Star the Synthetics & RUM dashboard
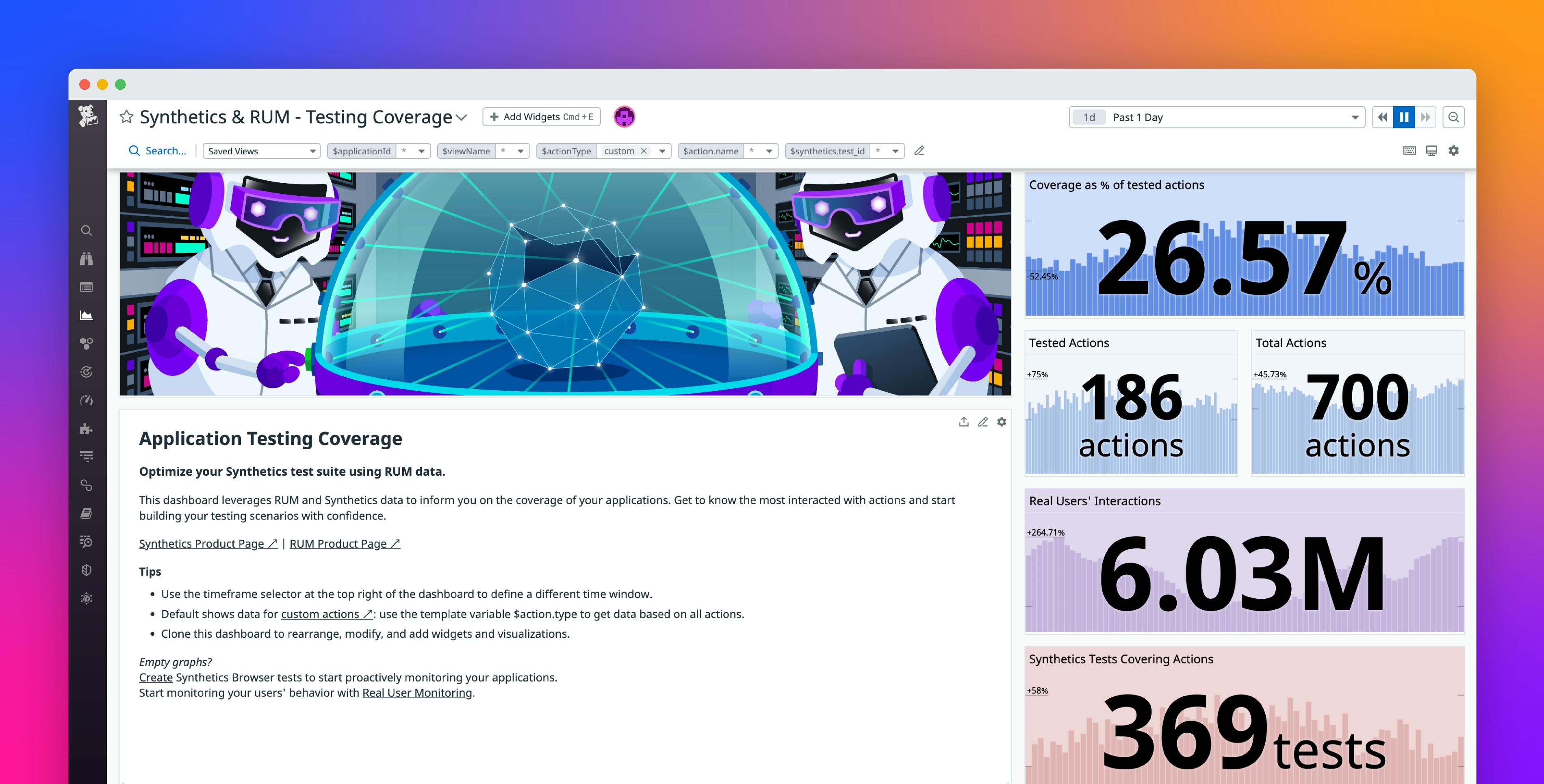The height and width of the screenshot is (784, 1544). click(126, 117)
